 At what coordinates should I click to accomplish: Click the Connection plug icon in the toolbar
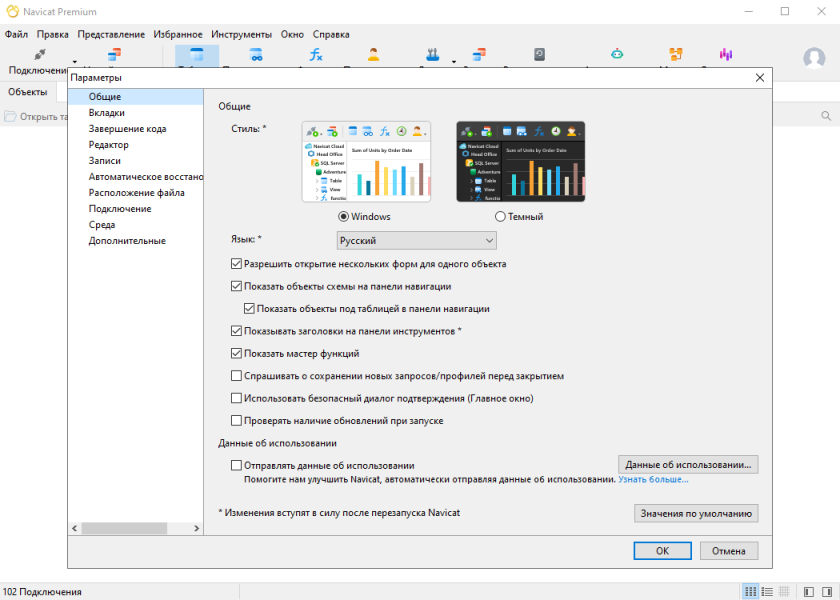[40, 54]
